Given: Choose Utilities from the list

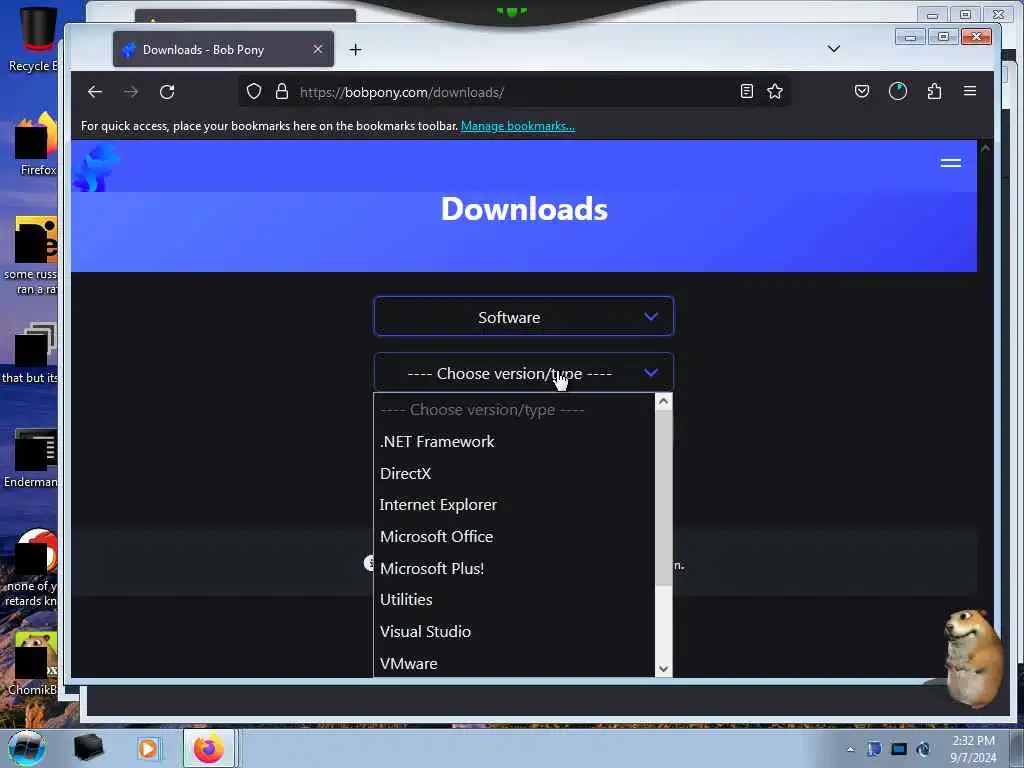Looking at the screenshot, I should point(514,600).
